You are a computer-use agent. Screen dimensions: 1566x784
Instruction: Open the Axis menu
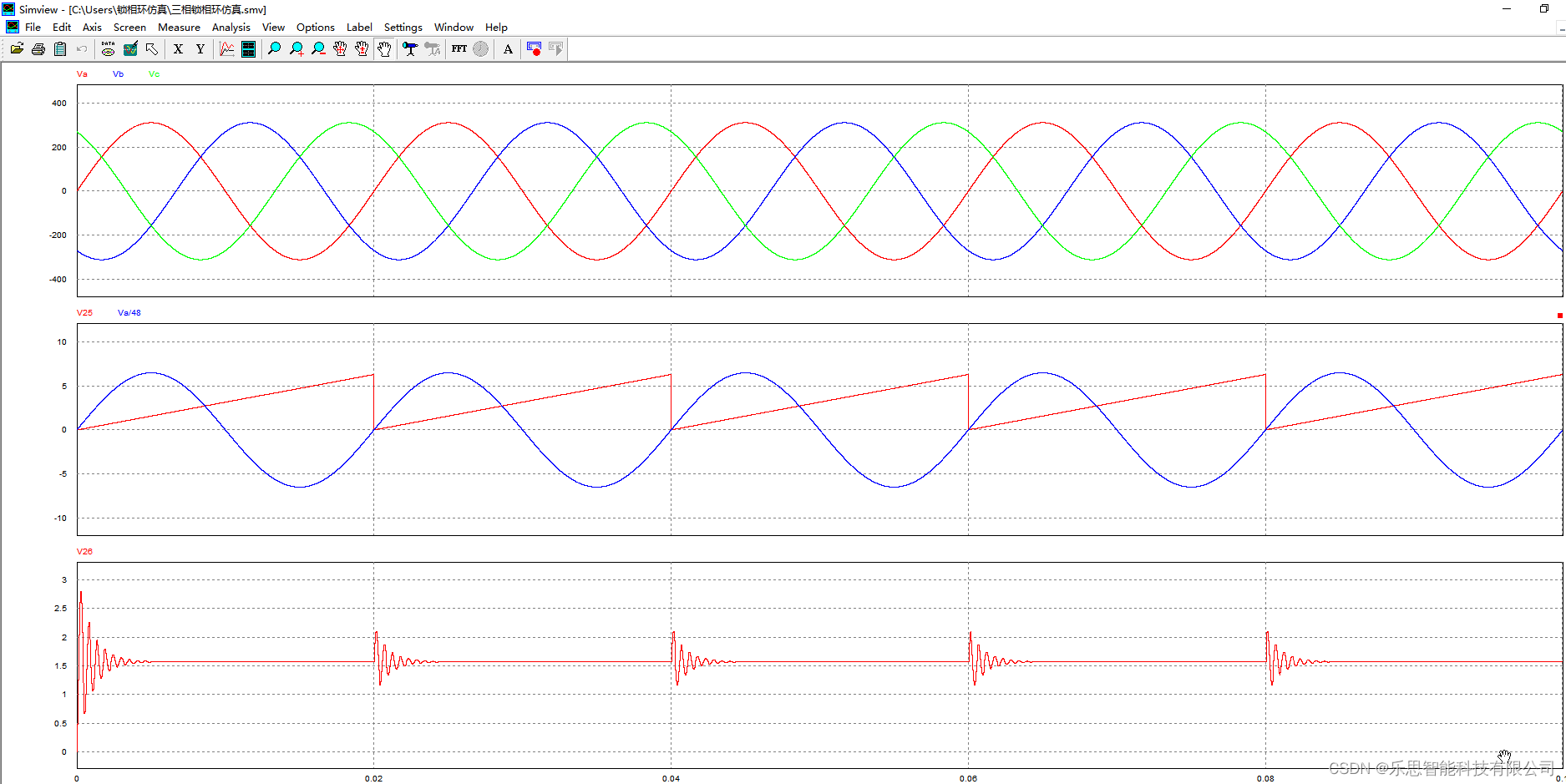(x=92, y=28)
